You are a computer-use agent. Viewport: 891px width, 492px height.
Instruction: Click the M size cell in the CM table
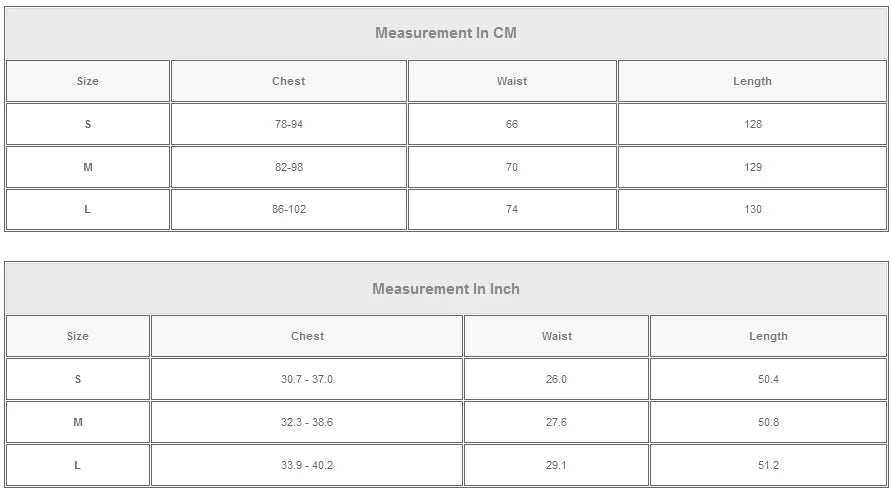pos(88,167)
